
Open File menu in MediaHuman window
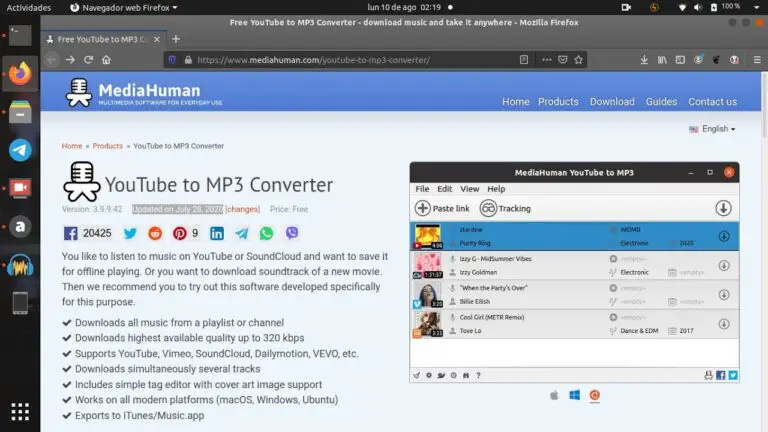(x=422, y=189)
